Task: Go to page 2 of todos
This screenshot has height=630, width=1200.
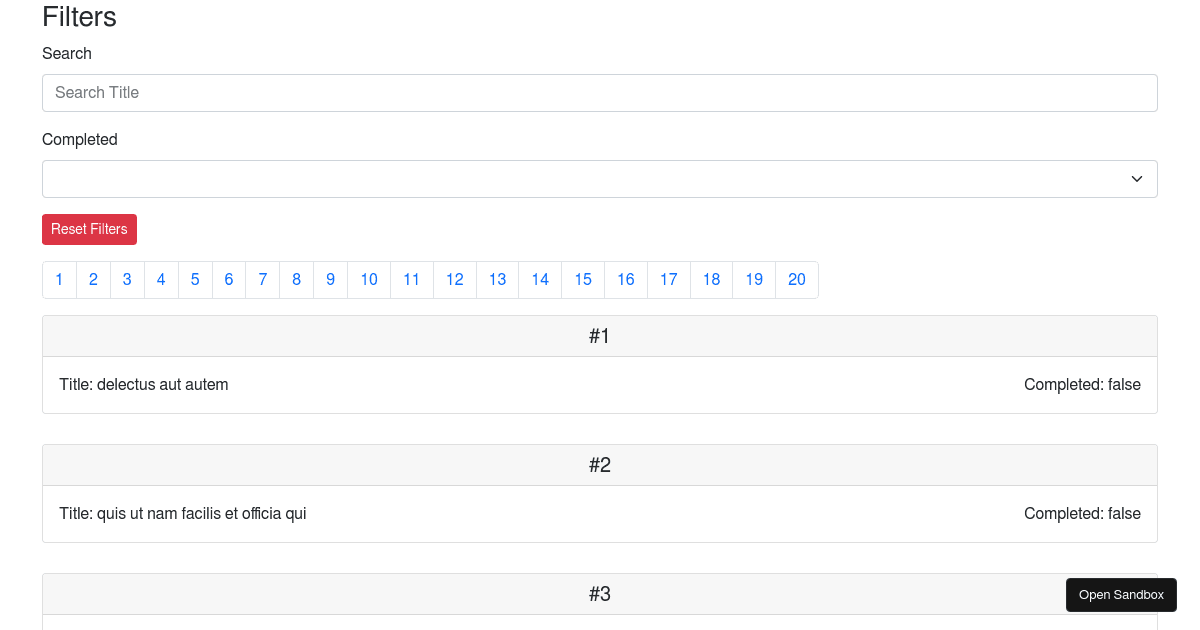Action: point(93,280)
